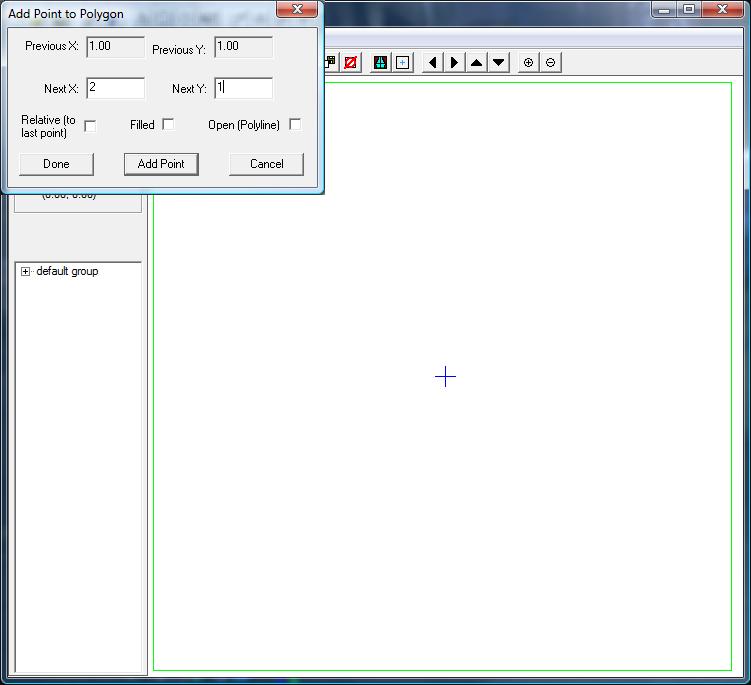The height and width of the screenshot is (685, 751).
Task: Pan view up with up arrow
Action: pos(477,62)
